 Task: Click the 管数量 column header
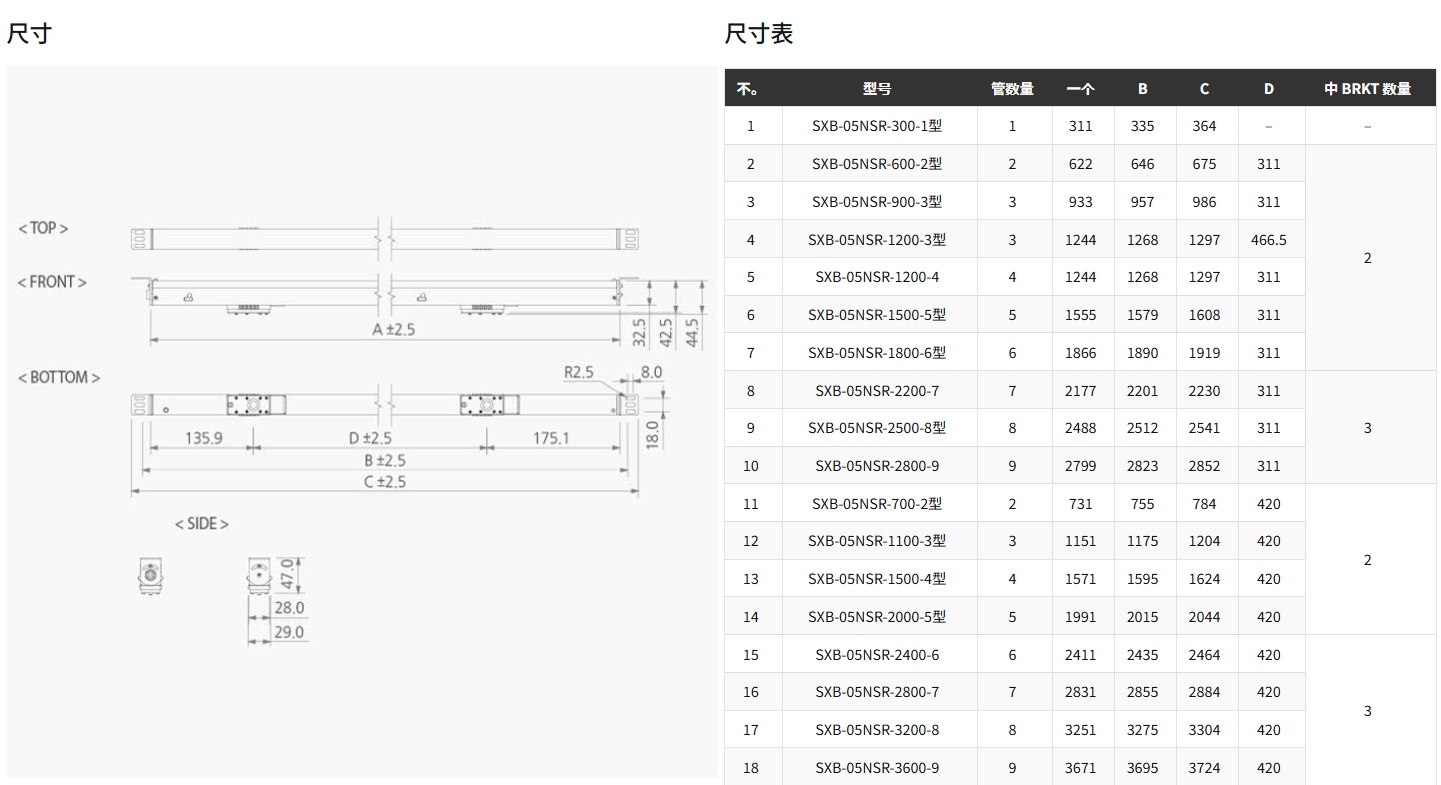click(x=1012, y=88)
